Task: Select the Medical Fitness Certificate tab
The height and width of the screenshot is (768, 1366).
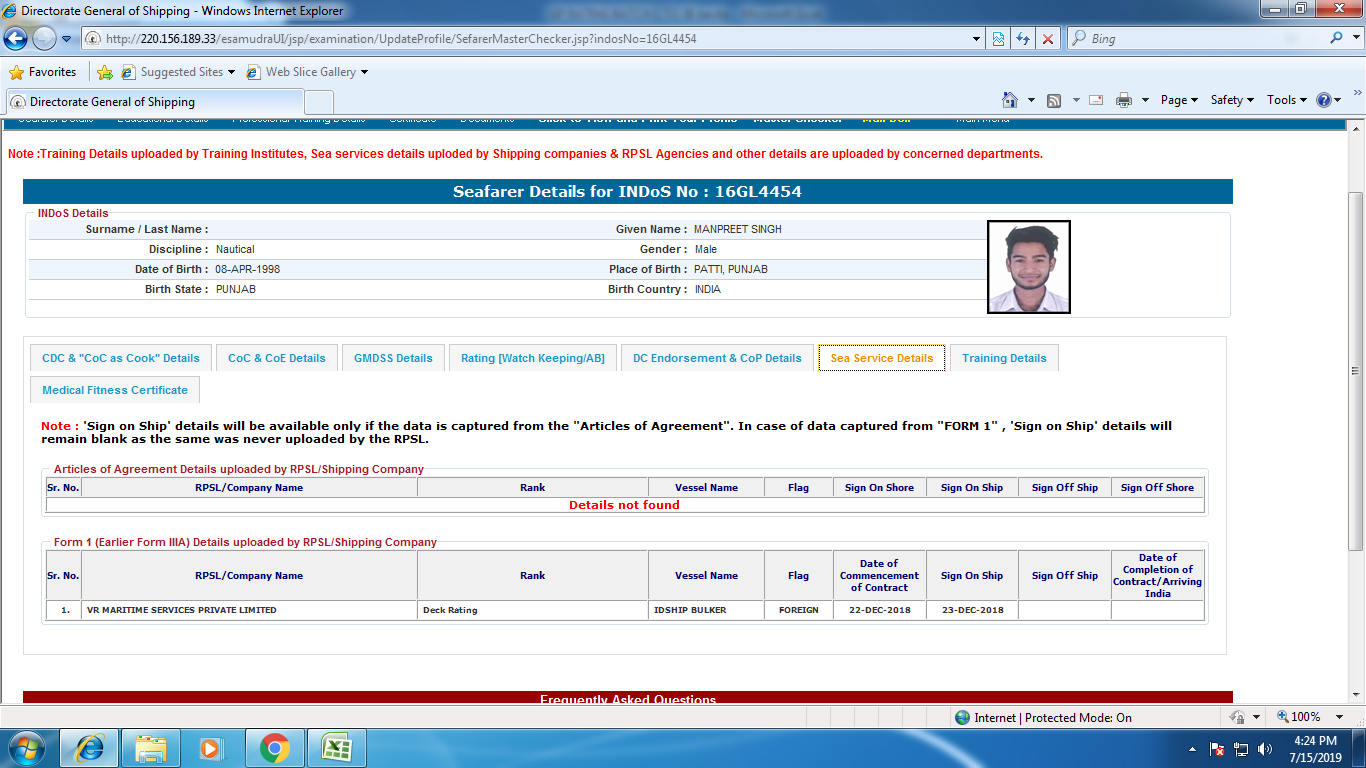Action: coord(115,390)
